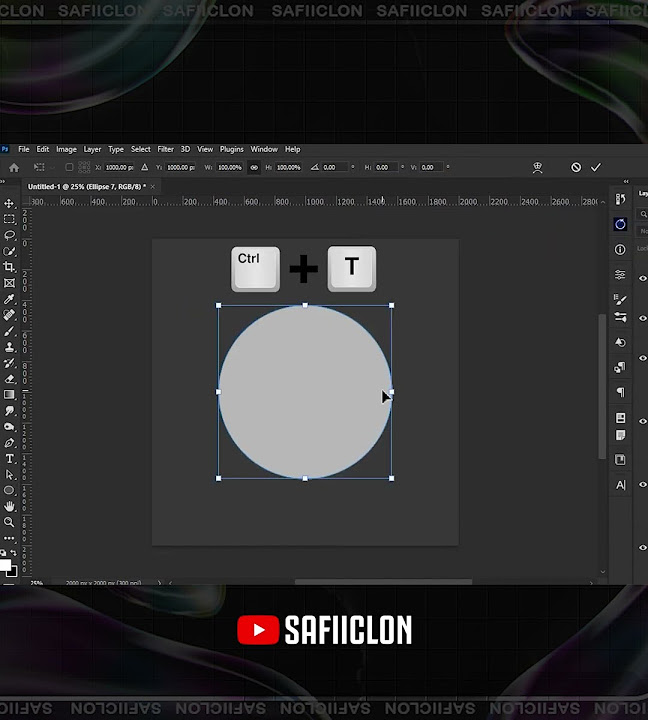Viewport: 648px width, 720px height.
Task: Open the Edit Toolbar three-dots menu
Action: click(x=9, y=538)
